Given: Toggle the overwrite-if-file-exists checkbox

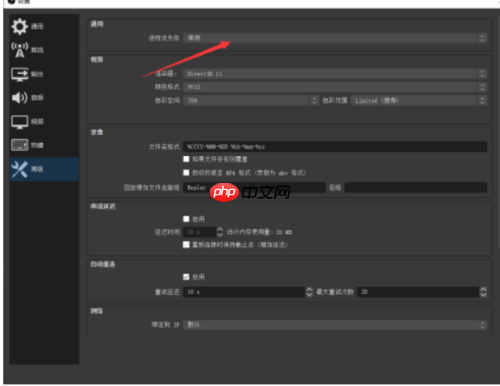Looking at the screenshot, I should [x=186, y=159].
